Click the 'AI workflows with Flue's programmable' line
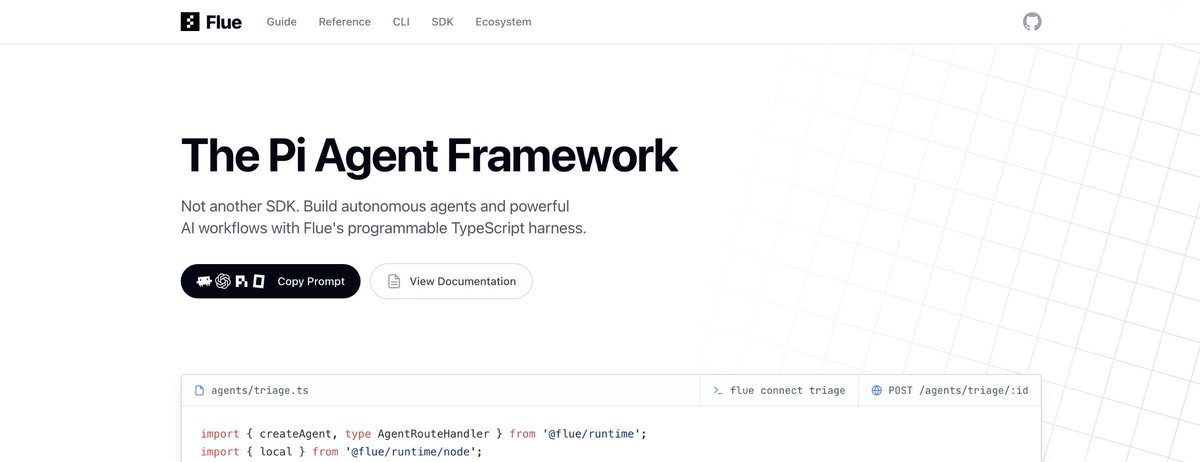1200x462 pixels. coord(383,228)
